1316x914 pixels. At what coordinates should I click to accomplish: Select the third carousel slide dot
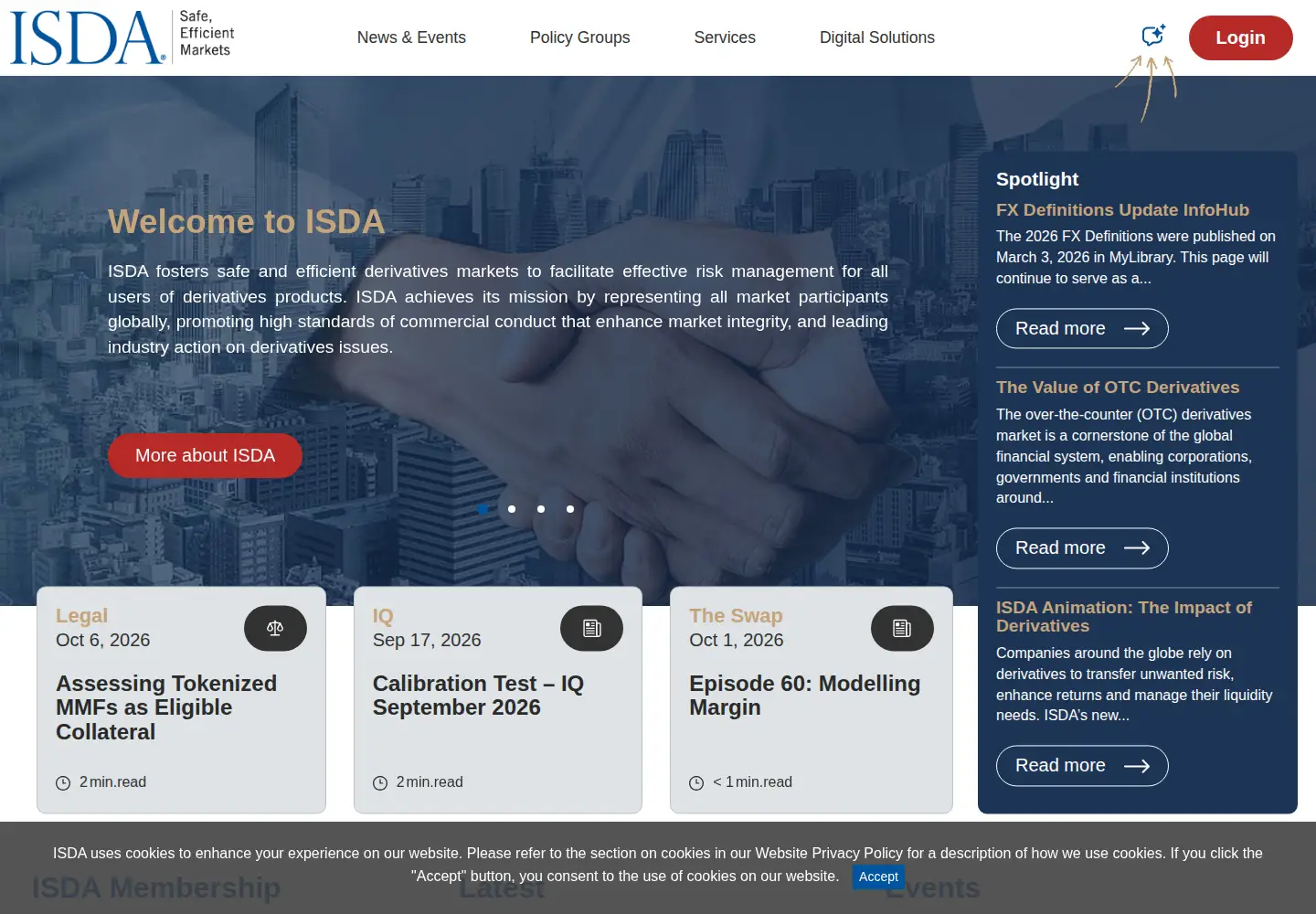(541, 509)
